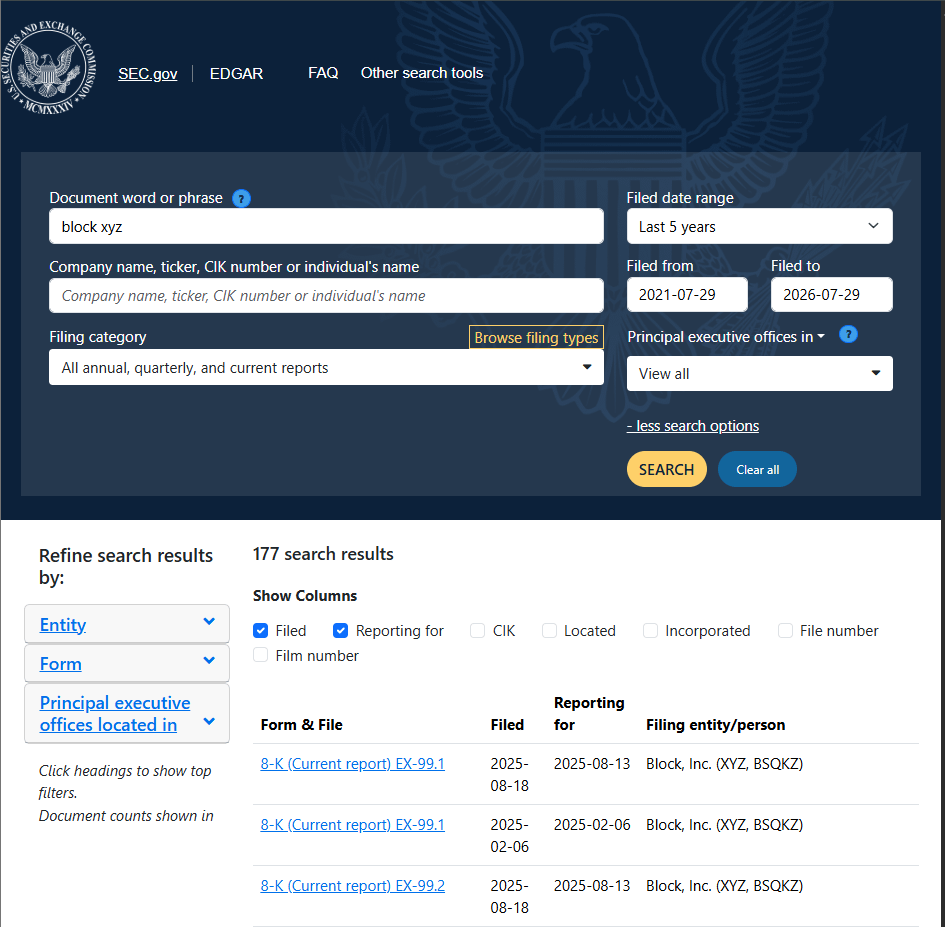Open the View all location dropdown
This screenshot has height=927, width=945.
759,374
